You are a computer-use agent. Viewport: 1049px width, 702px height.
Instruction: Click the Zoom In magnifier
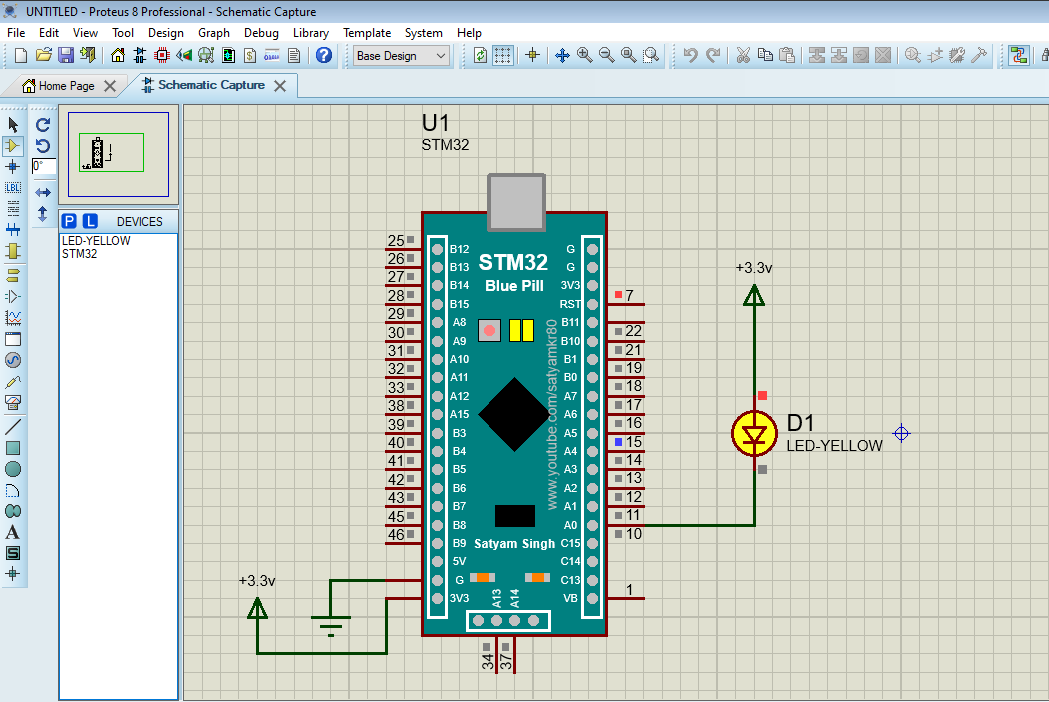[585, 56]
